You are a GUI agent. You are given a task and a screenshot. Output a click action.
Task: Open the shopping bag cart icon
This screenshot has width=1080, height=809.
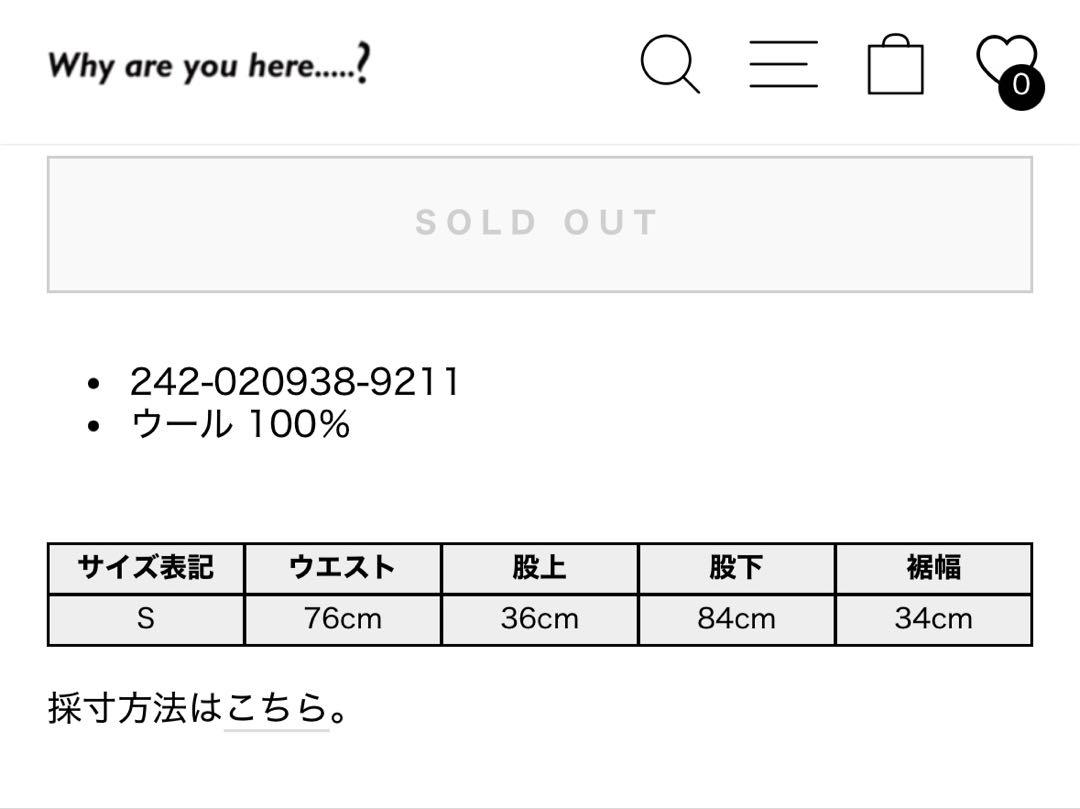[895, 64]
